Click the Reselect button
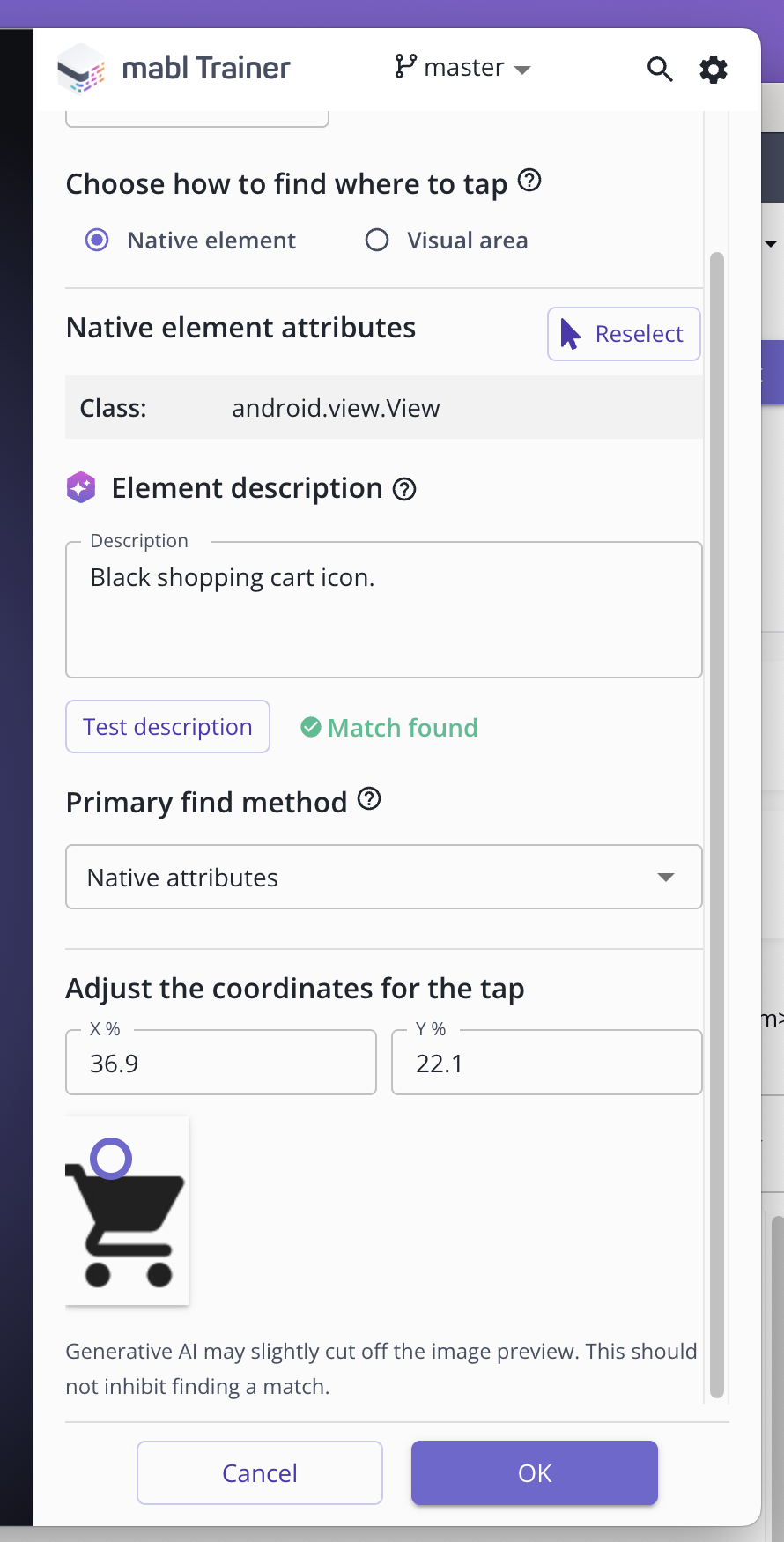Viewport: 784px width, 1542px height. (x=623, y=334)
